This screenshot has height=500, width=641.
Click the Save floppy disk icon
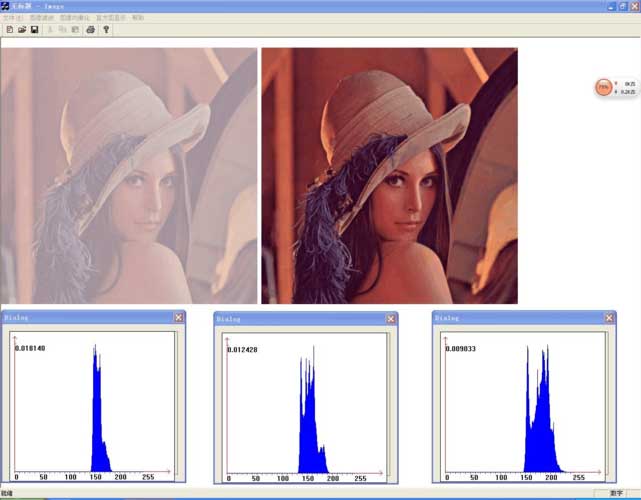[34, 29]
